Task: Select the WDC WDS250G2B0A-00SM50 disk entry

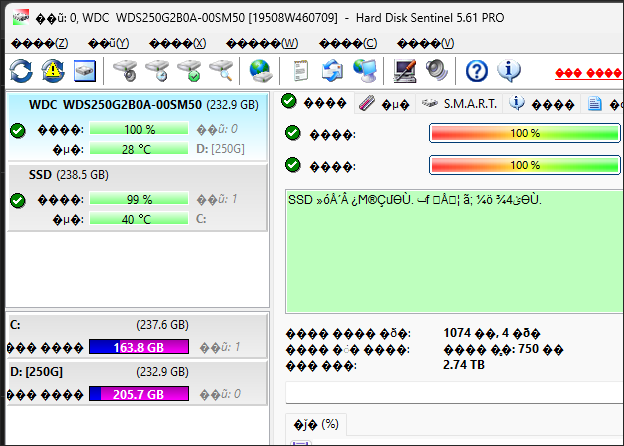Action: click(138, 127)
